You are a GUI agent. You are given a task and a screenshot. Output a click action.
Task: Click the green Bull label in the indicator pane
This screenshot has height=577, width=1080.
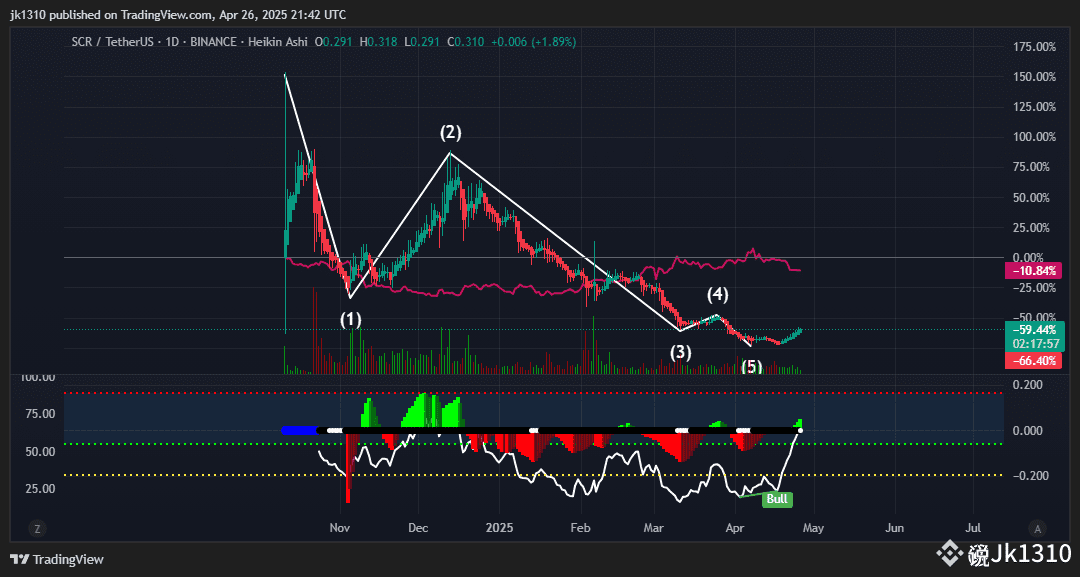coord(777,499)
